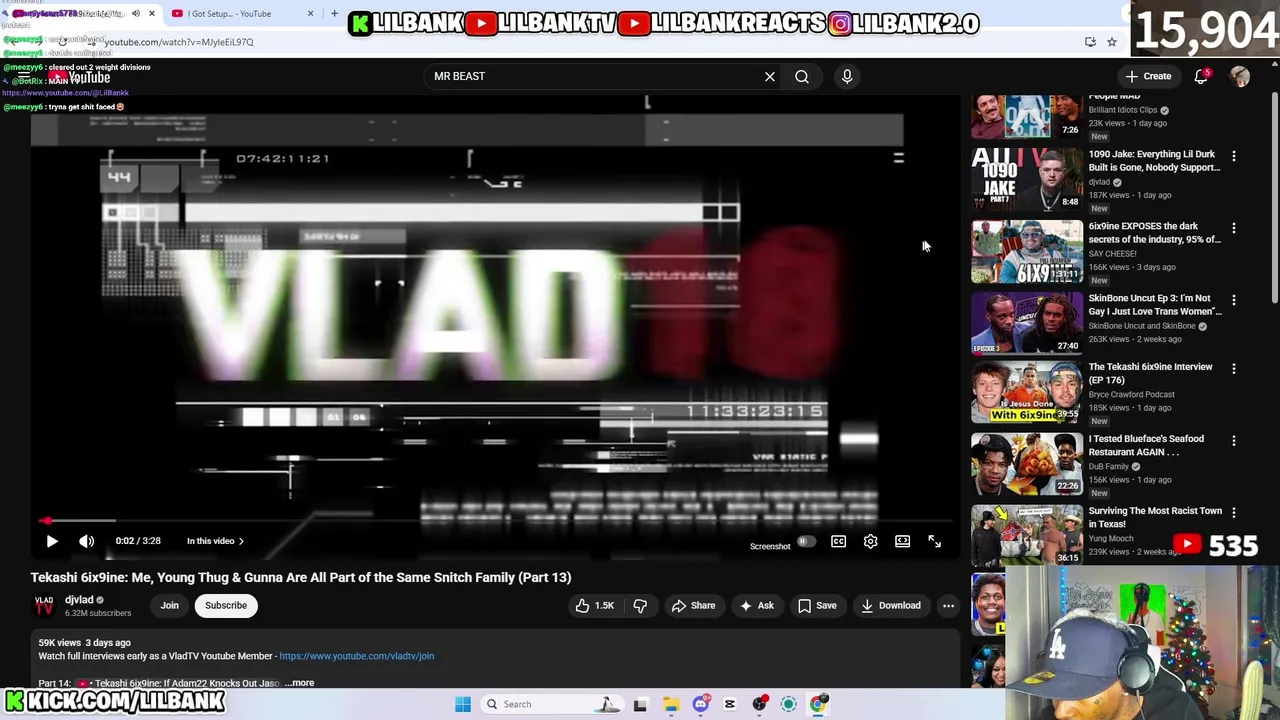1280x720 pixels.
Task: Switch to the I Got Setup YouTube tab
Action: point(230,14)
